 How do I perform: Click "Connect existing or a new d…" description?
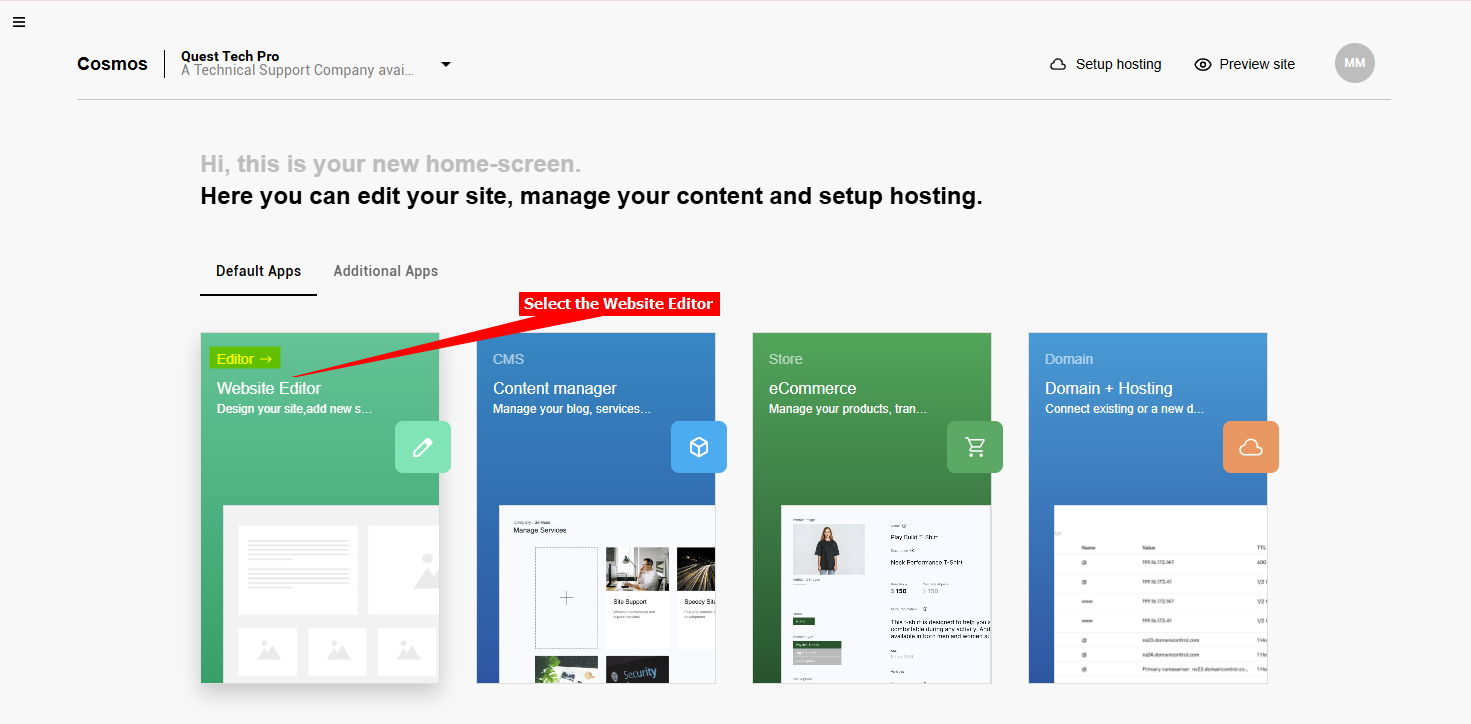click(x=1125, y=409)
